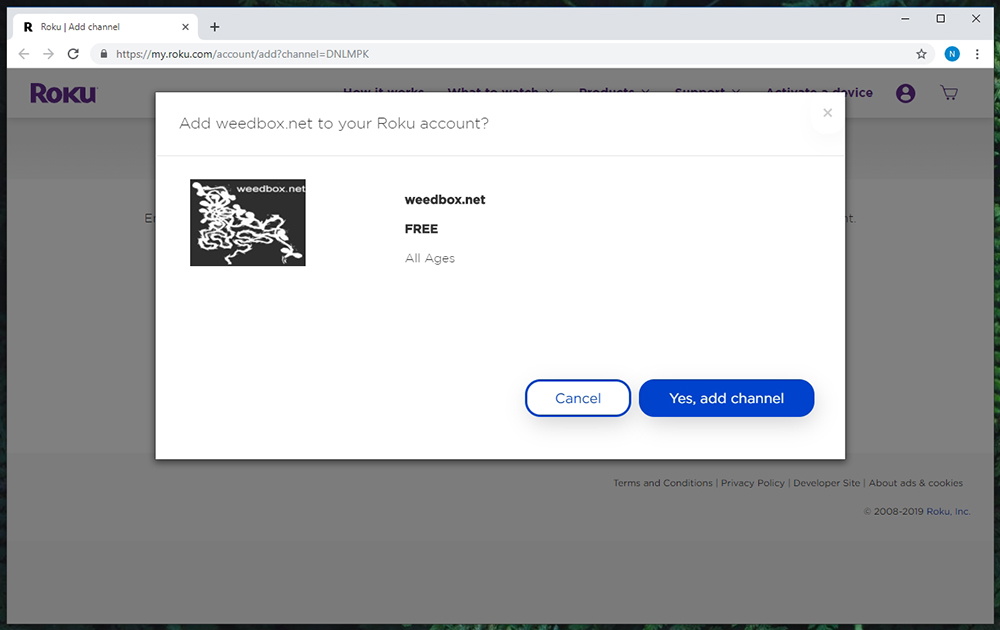
Task: Click the dialog title about weedbox.net
Action: pos(334,123)
